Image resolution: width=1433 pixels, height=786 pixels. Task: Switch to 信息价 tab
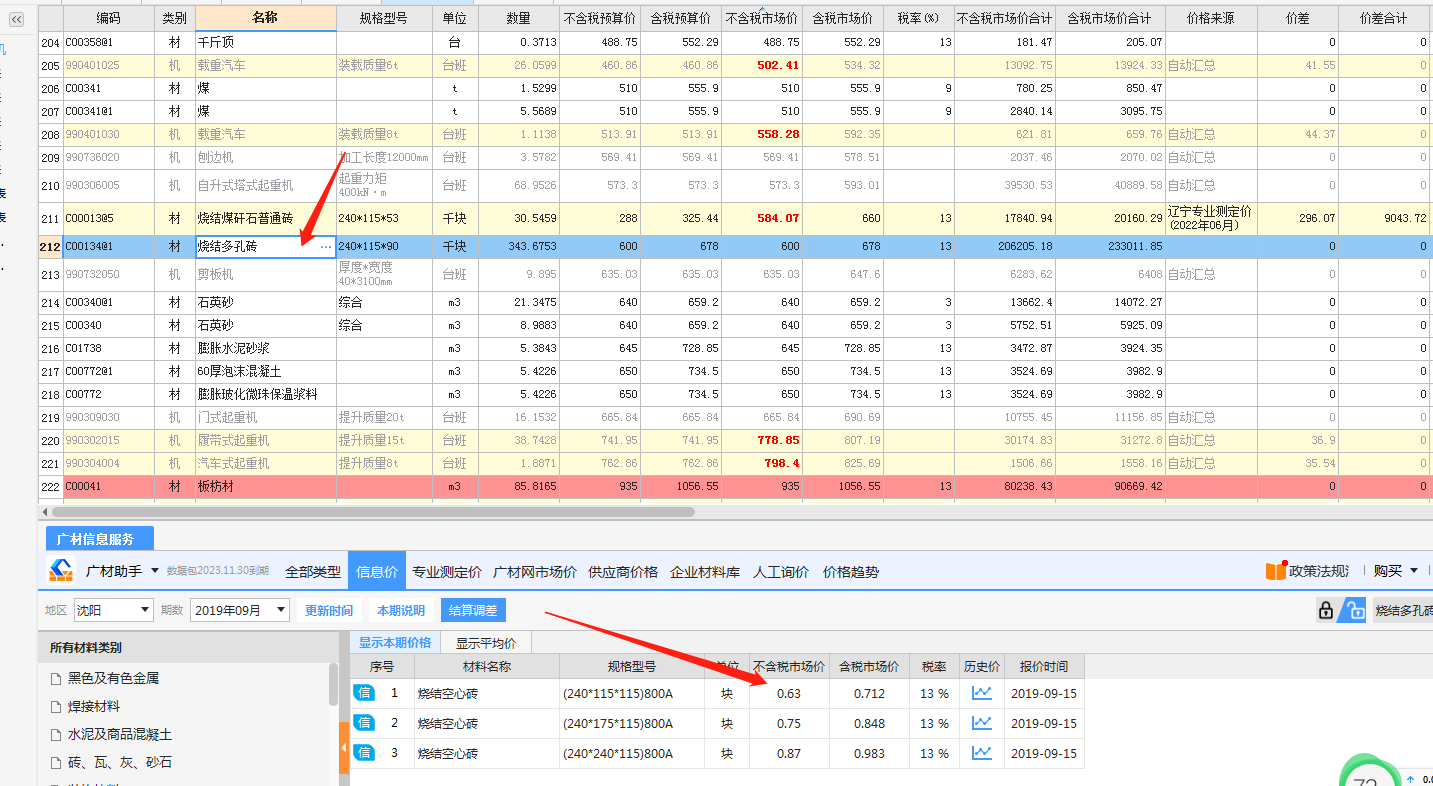(x=377, y=572)
